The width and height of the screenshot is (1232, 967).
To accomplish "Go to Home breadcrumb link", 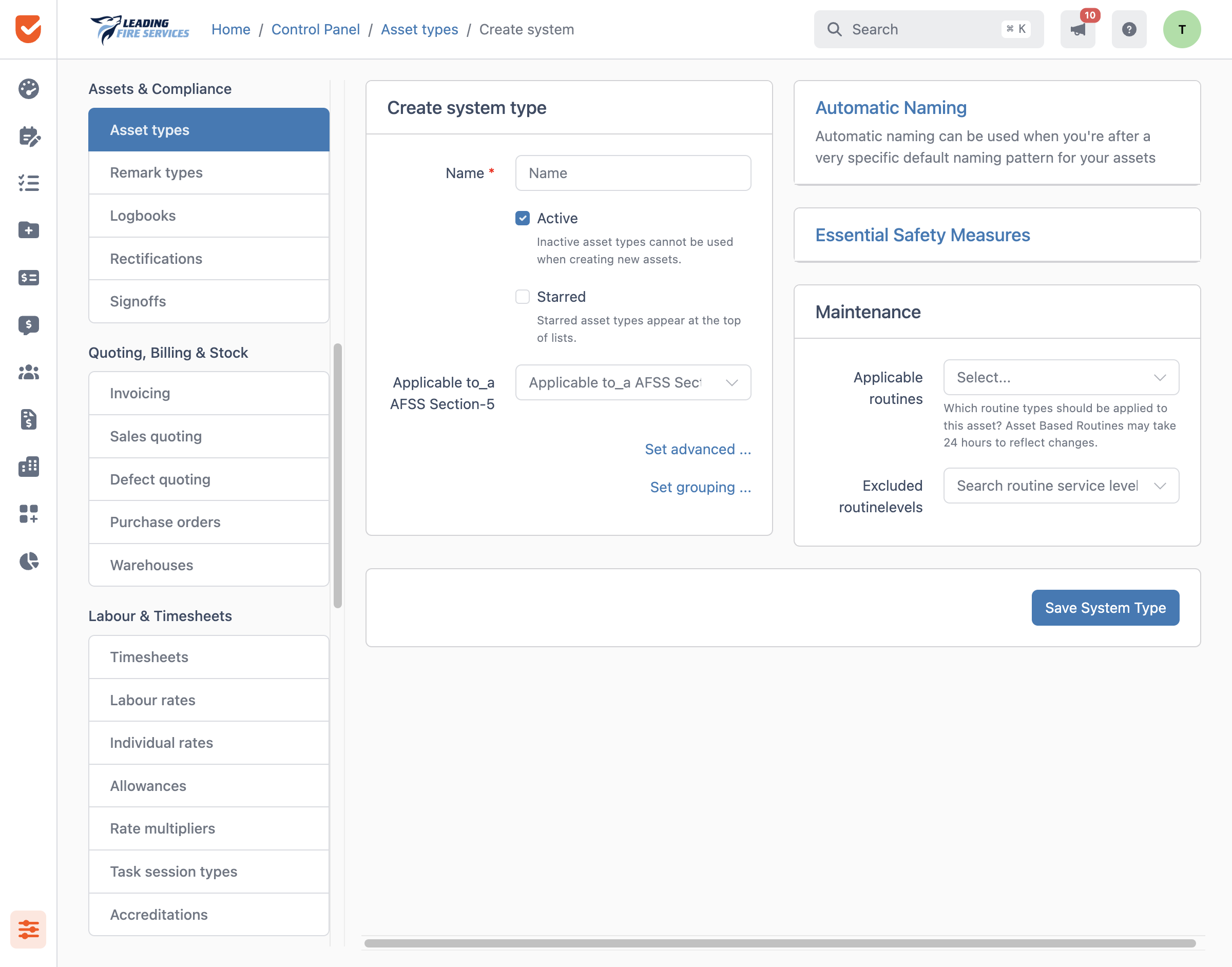I will 230,29.
